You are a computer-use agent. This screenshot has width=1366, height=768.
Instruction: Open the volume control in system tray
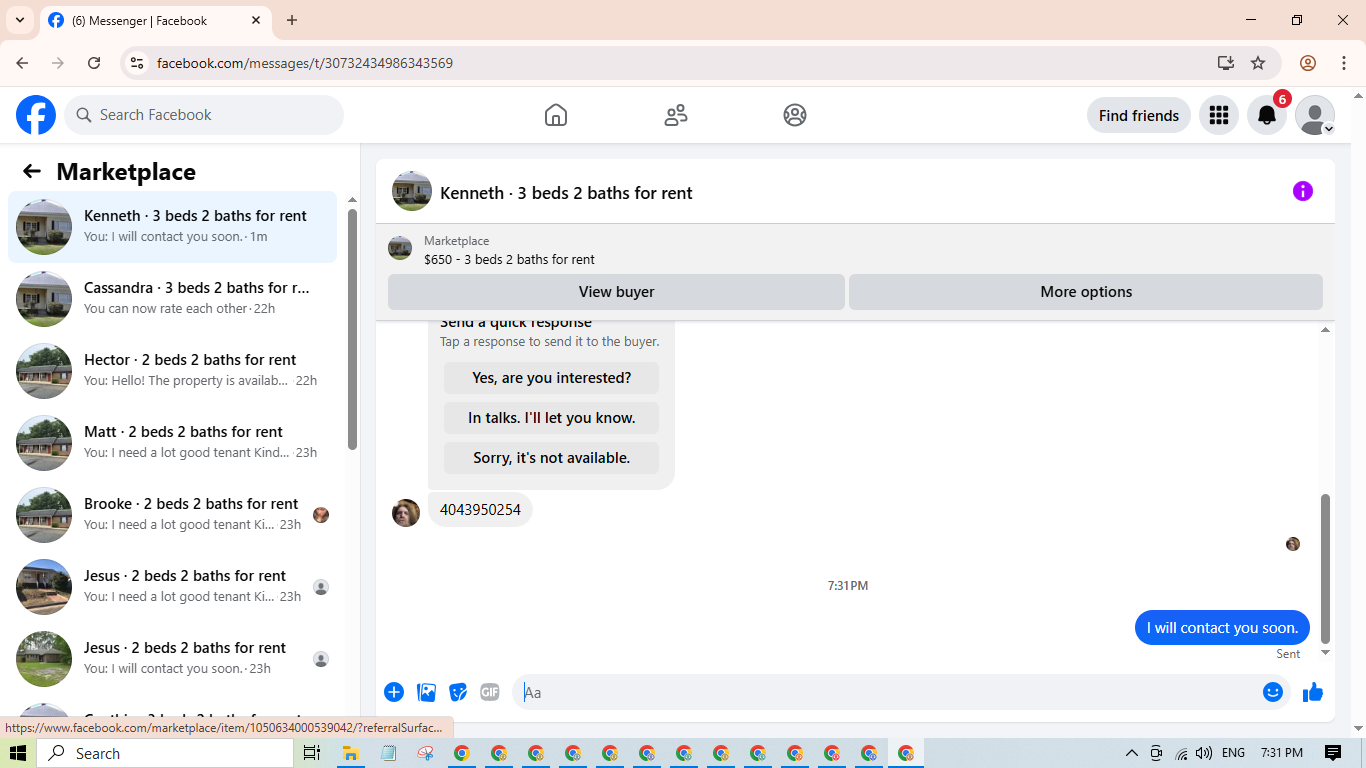1204,753
